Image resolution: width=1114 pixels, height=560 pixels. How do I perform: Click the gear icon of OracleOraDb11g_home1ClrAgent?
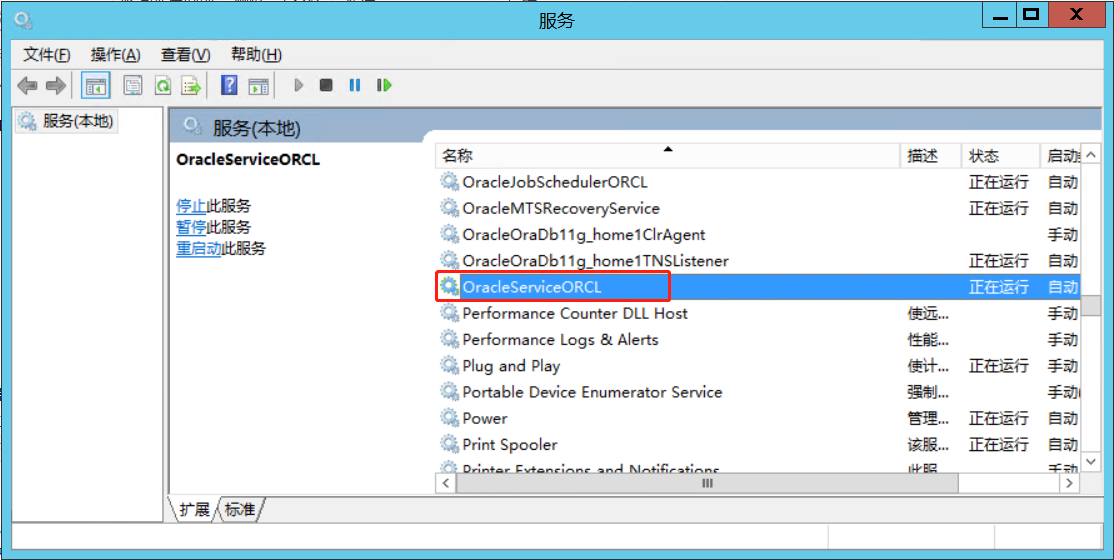(x=450, y=235)
